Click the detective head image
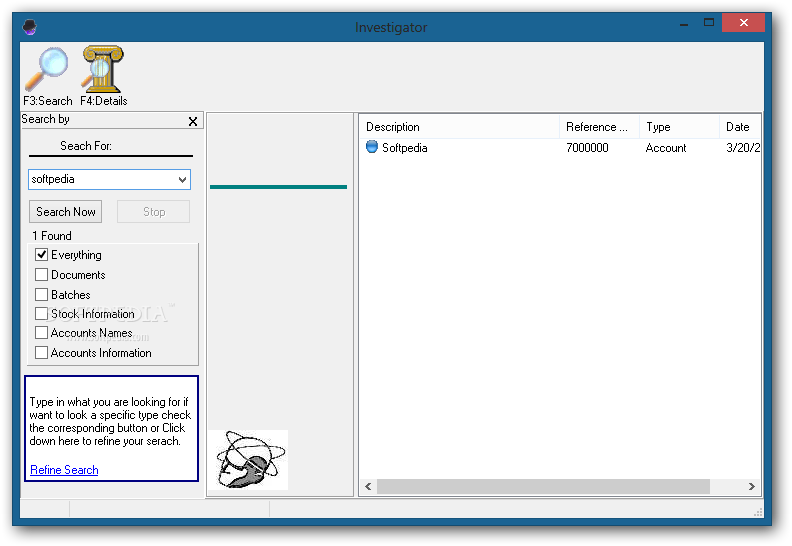This screenshot has height=546, width=792. point(248,460)
